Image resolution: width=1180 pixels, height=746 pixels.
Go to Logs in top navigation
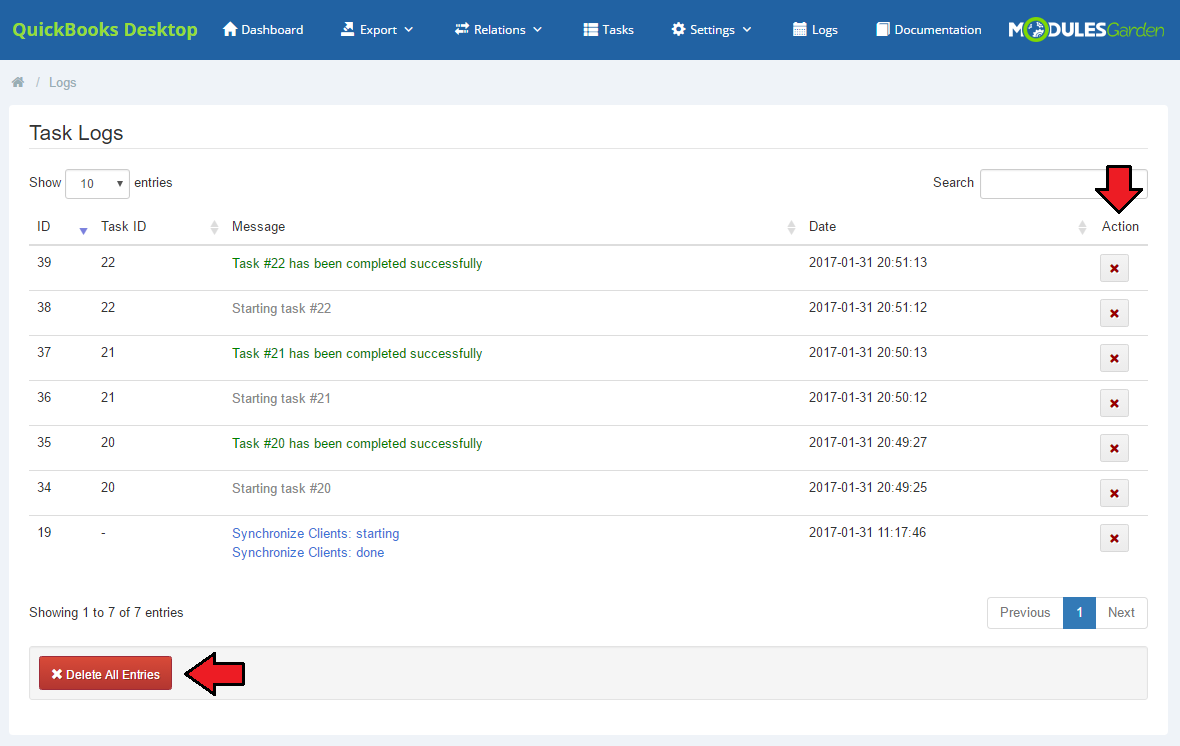click(815, 29)
